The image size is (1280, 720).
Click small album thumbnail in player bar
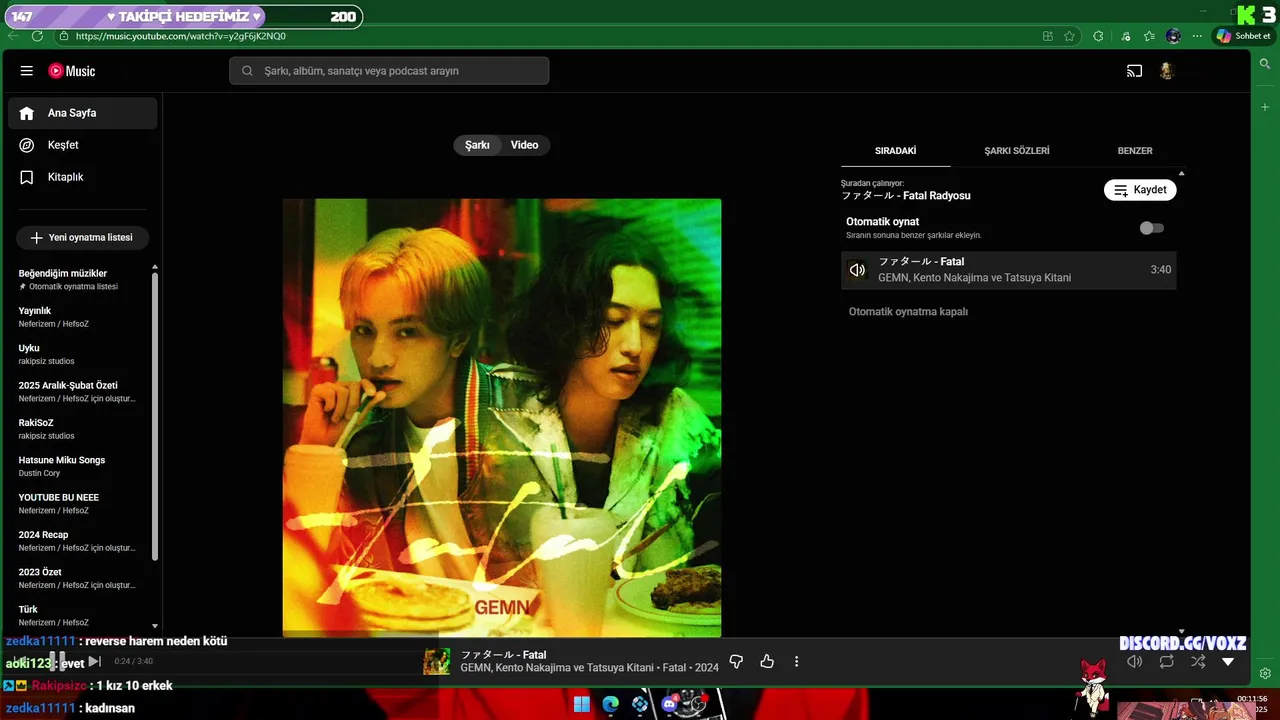[437, 661]
